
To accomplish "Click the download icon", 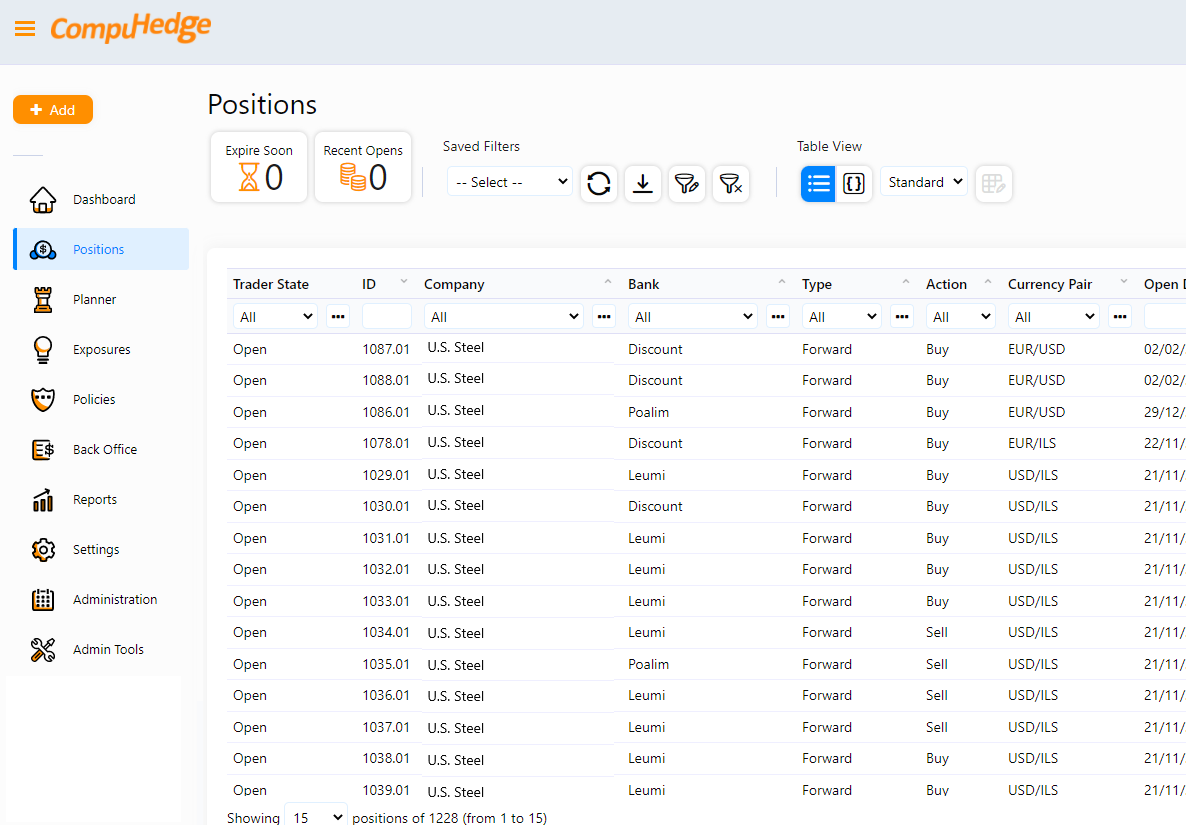I will [643, 184].
